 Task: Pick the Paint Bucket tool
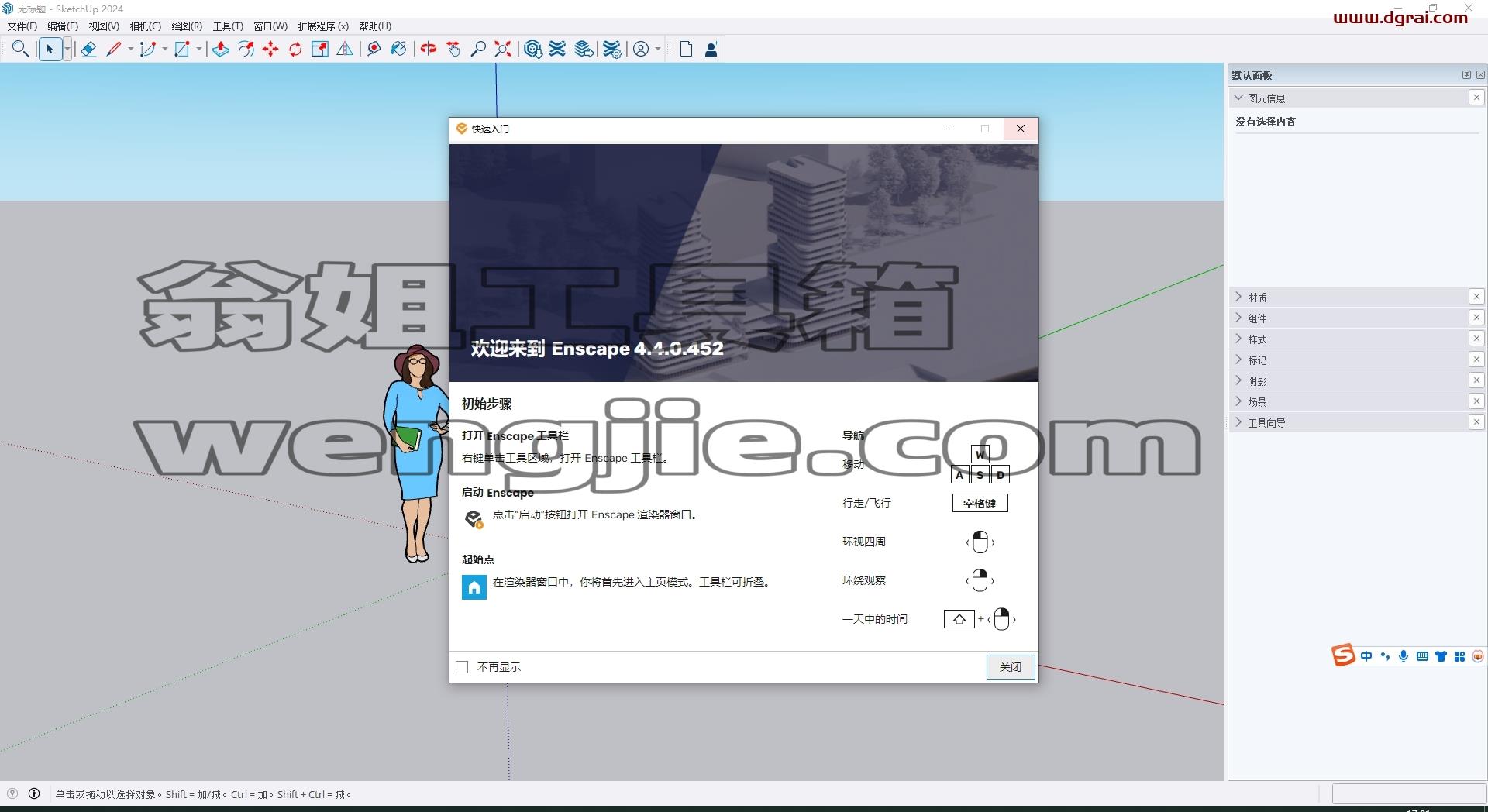pyautogui.click(x=398, y=50)
